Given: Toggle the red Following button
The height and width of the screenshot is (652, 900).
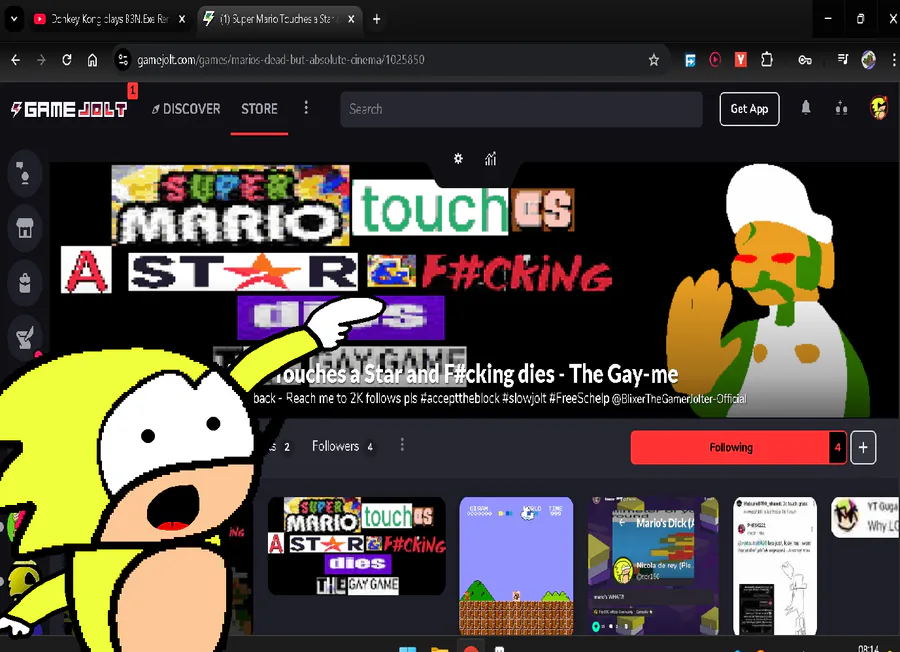Looking at the screenshot, I should (730, 447).
